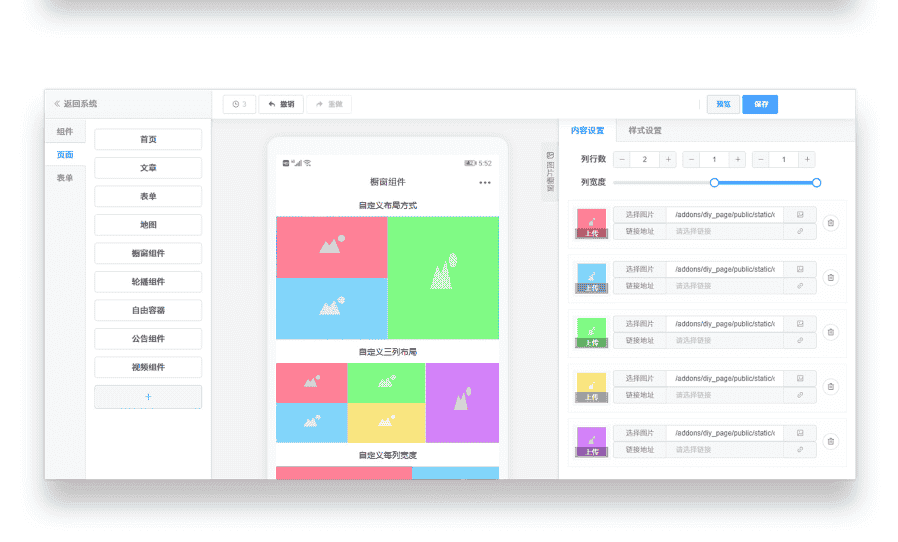Click the link chain icon in pink item row
Viewport: 898px width, 542px height.
[800, 231]
